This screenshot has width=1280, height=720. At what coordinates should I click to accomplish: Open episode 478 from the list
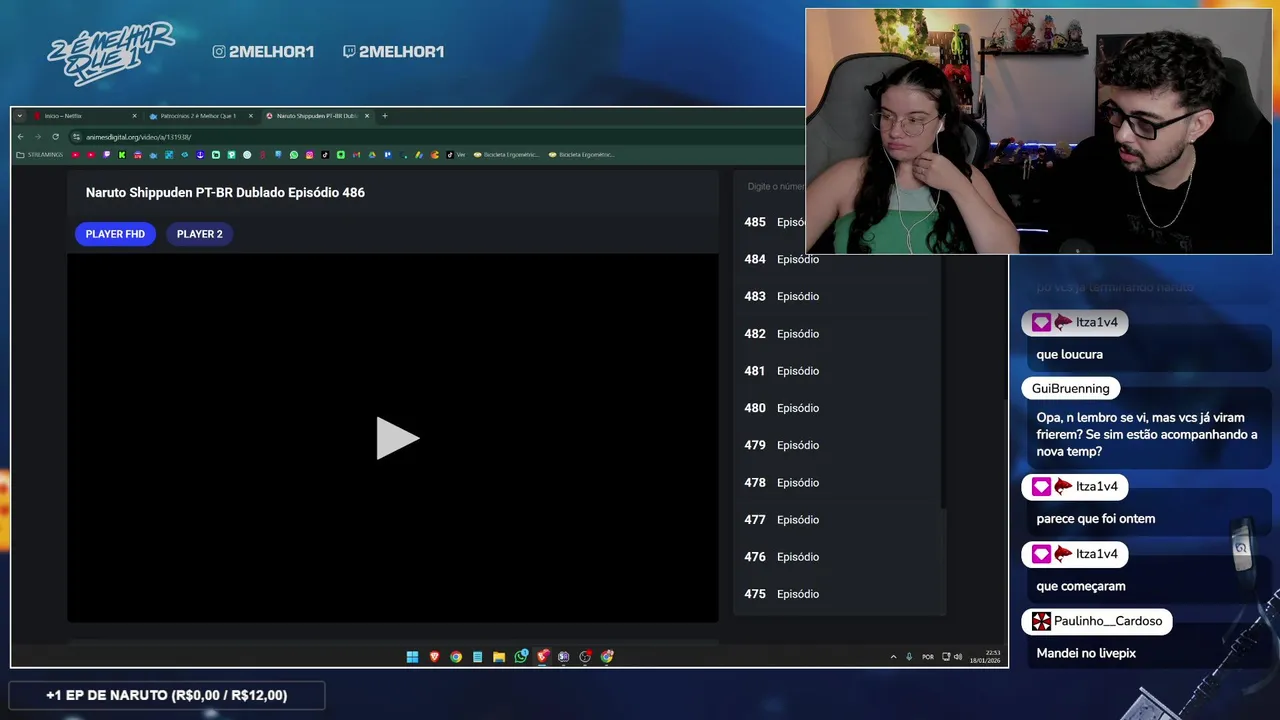coord(837,482)
